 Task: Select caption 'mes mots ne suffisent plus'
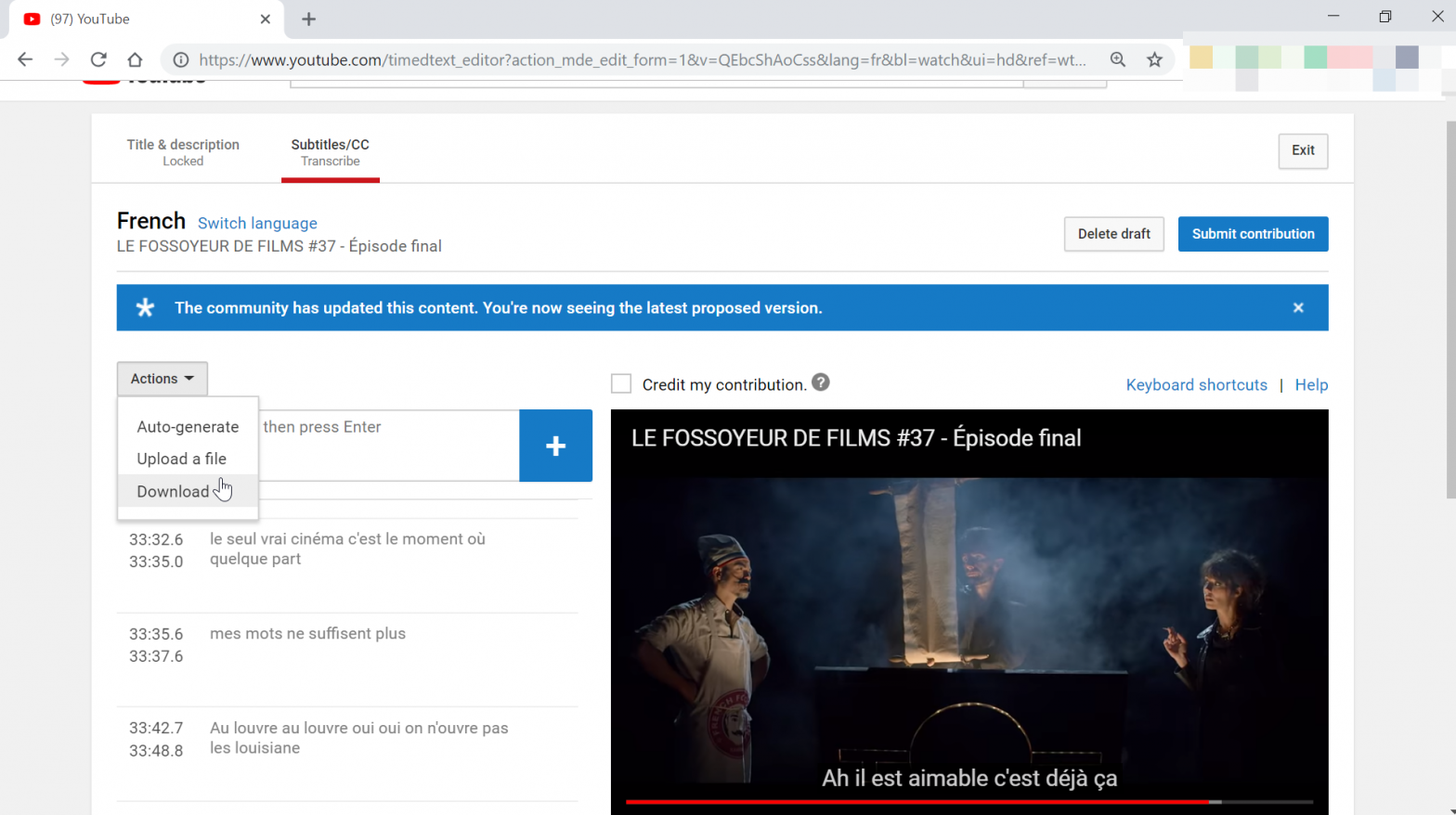coord(307,634)
